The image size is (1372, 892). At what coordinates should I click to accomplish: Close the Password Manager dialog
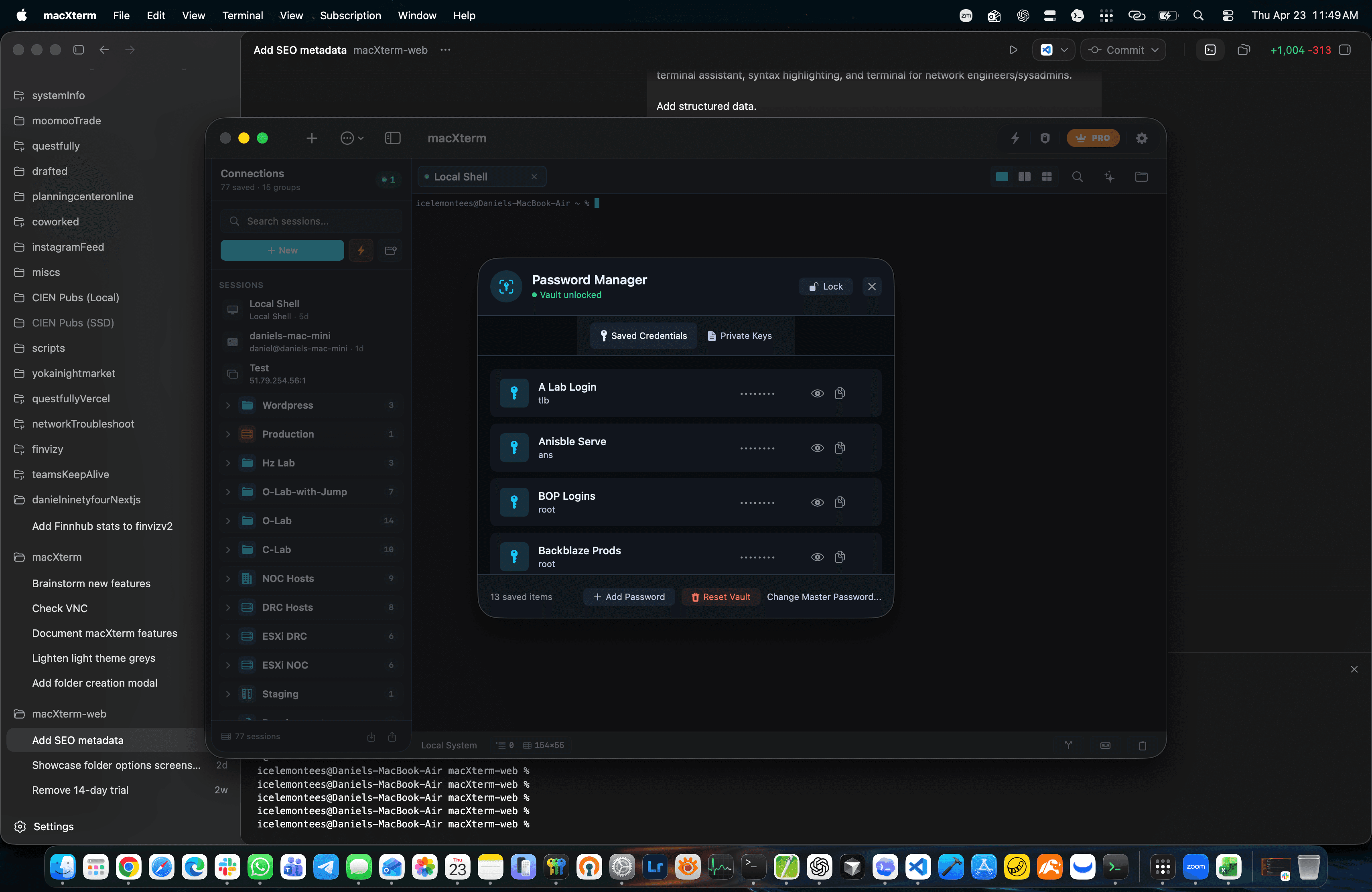(x=872, y=286)
